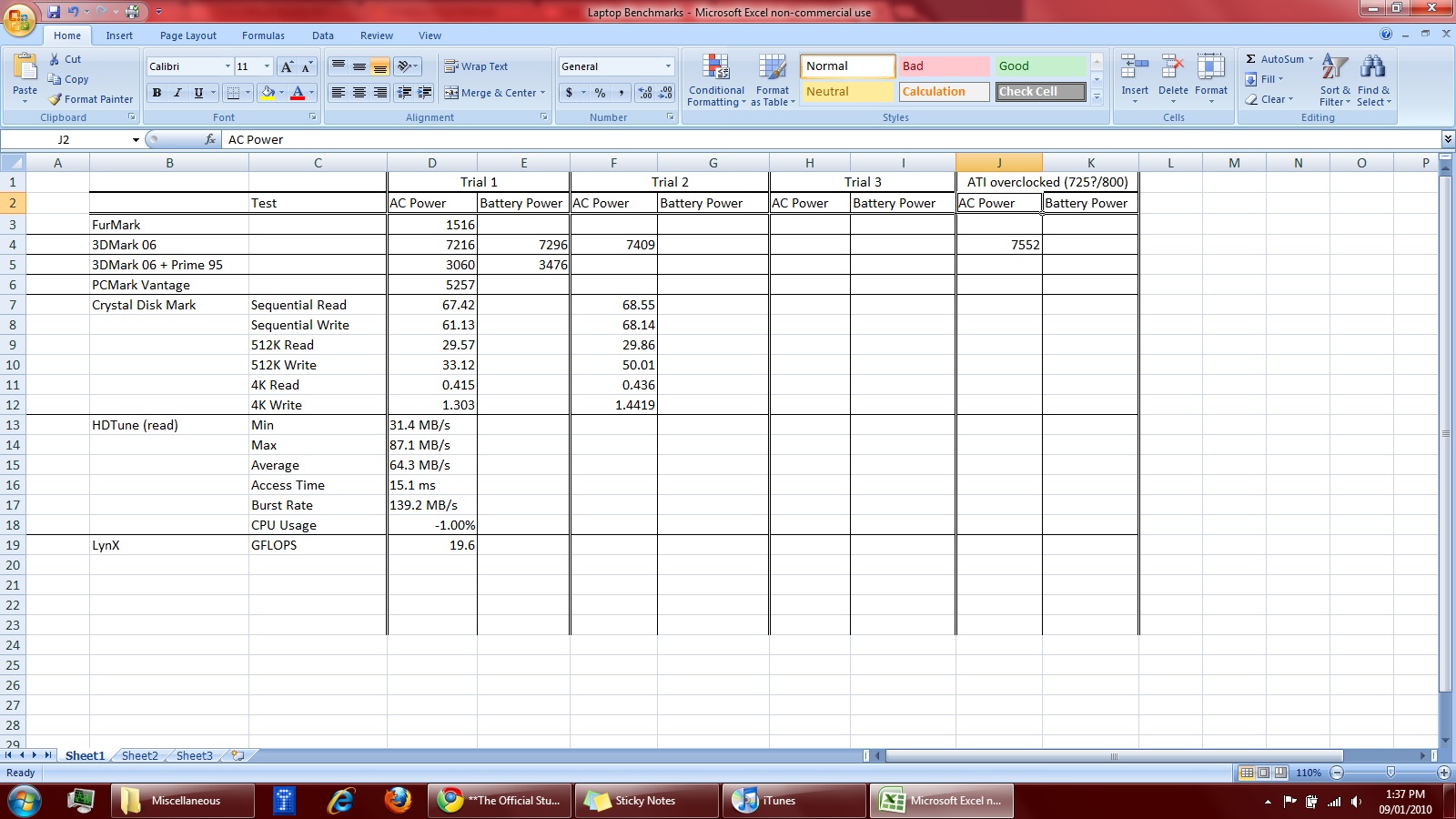Open the General number format dropdown
Viewport: 1456px width, 819px height.
pyautogui.click(x=668, y=66)
